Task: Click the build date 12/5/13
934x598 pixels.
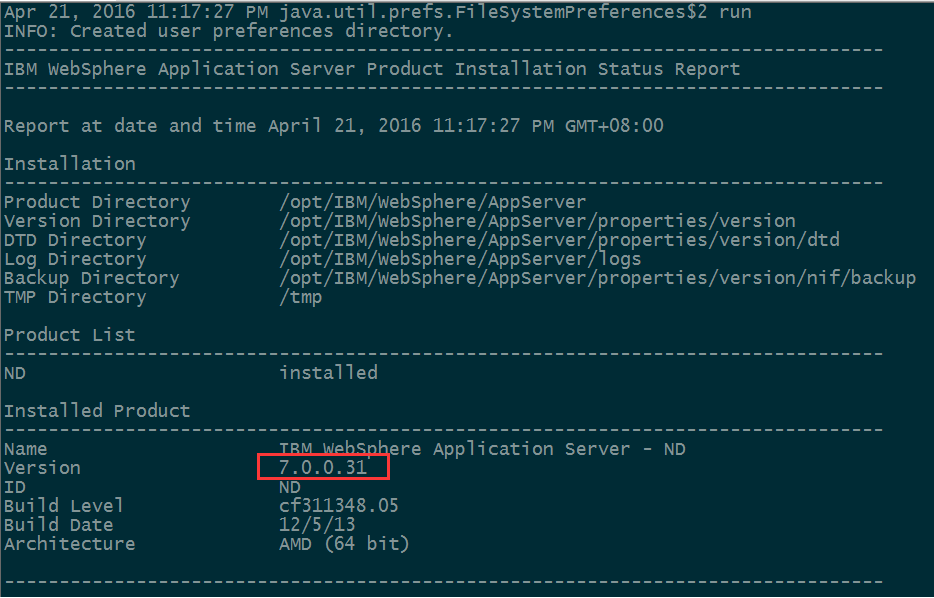Action: click(317, 525)
